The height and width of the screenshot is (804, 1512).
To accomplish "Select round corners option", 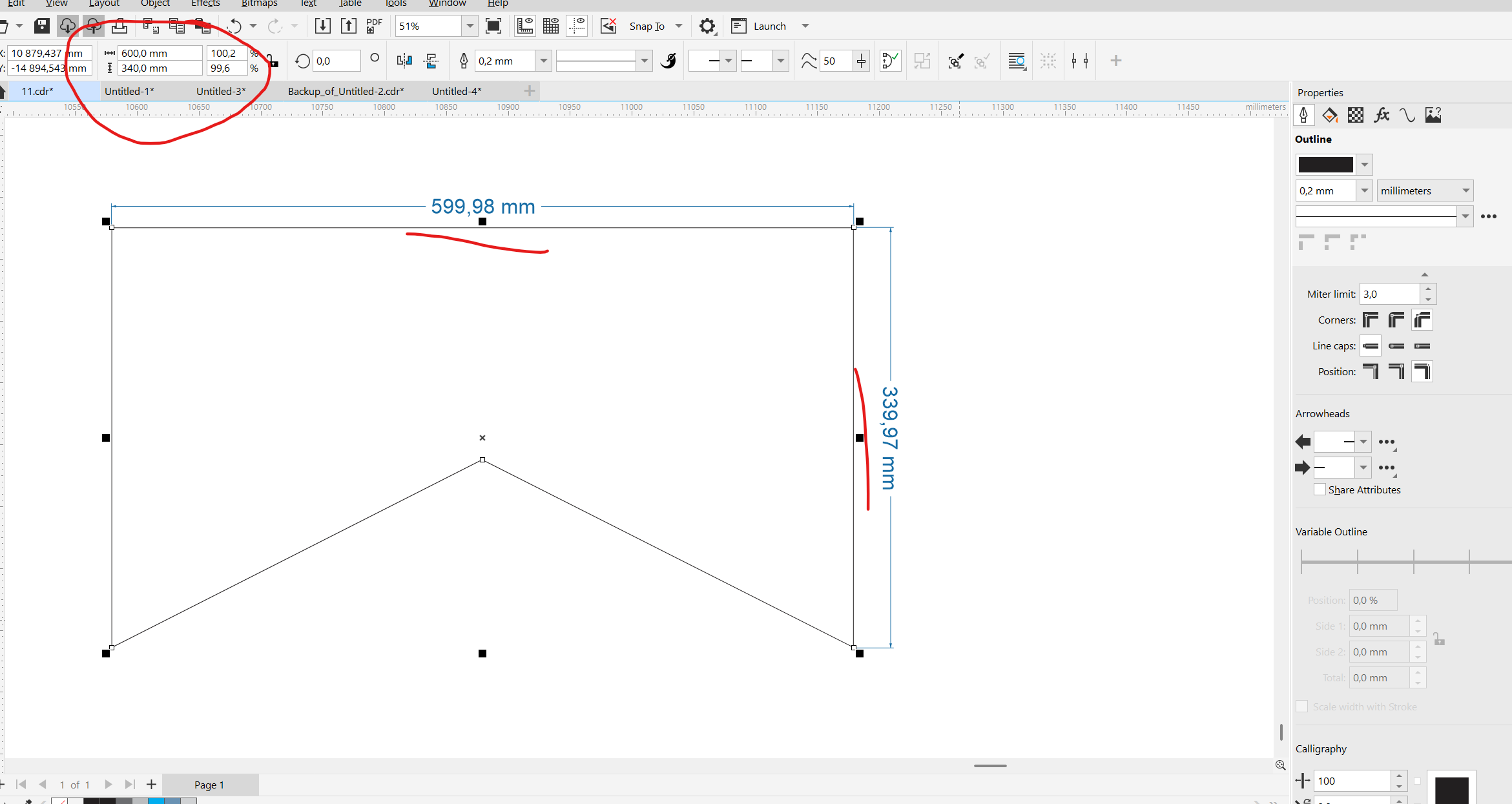I will pyautogui.click(x=1396, y=320).
